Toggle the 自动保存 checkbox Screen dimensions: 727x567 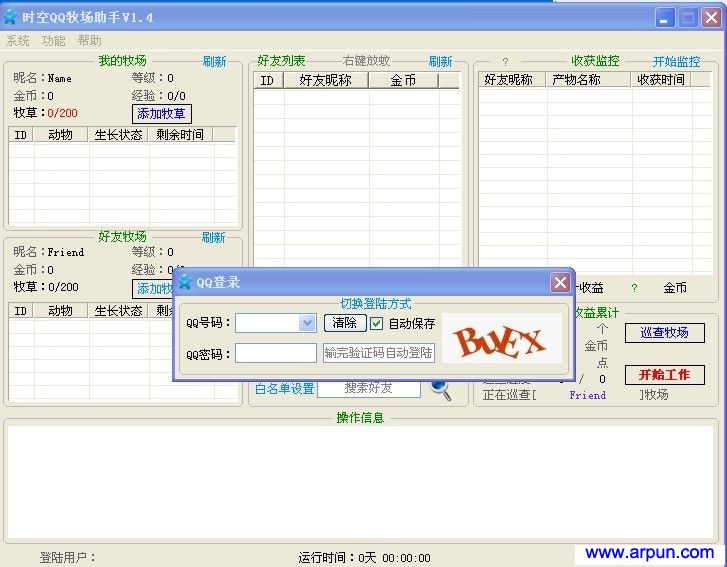376,324
